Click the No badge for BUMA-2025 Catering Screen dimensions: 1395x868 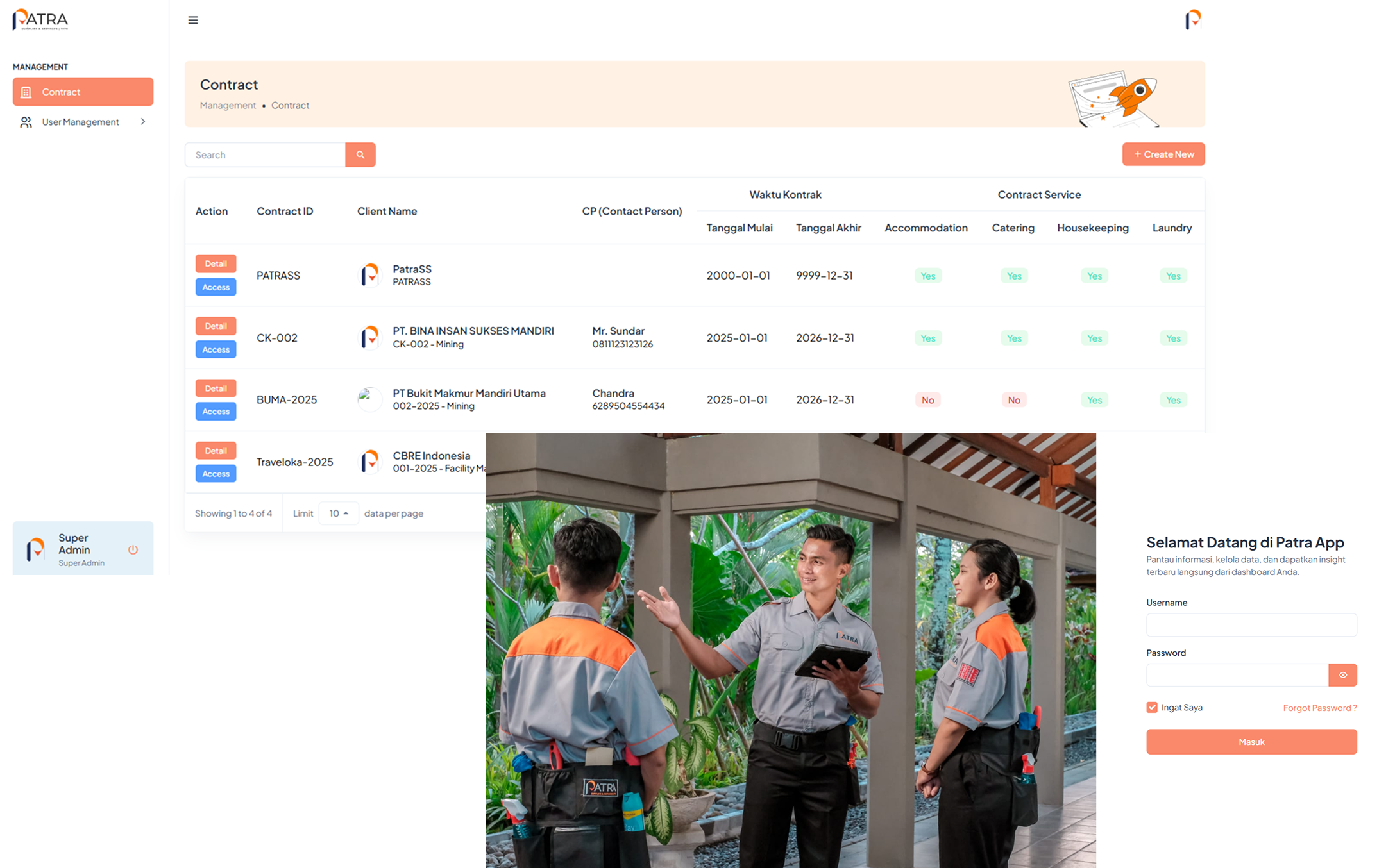[x=1013, y=399]
